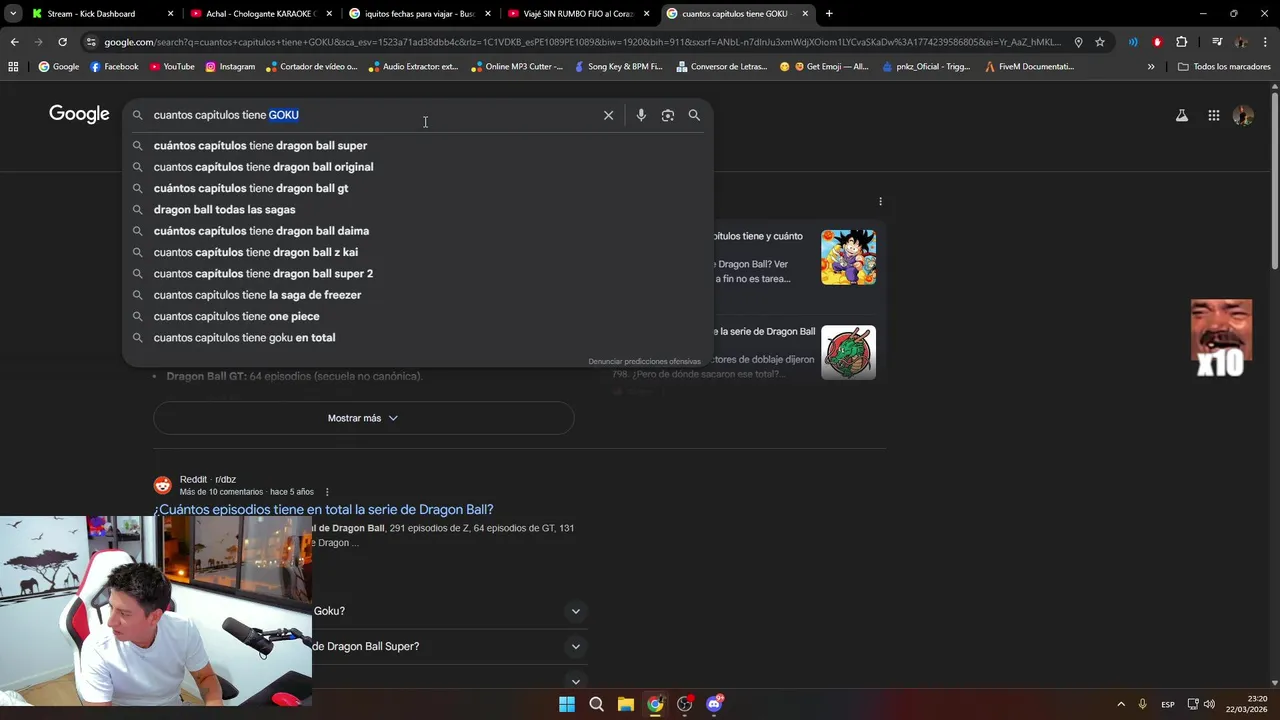
Task: Navigate back in browser history
Action: point(14,42)
